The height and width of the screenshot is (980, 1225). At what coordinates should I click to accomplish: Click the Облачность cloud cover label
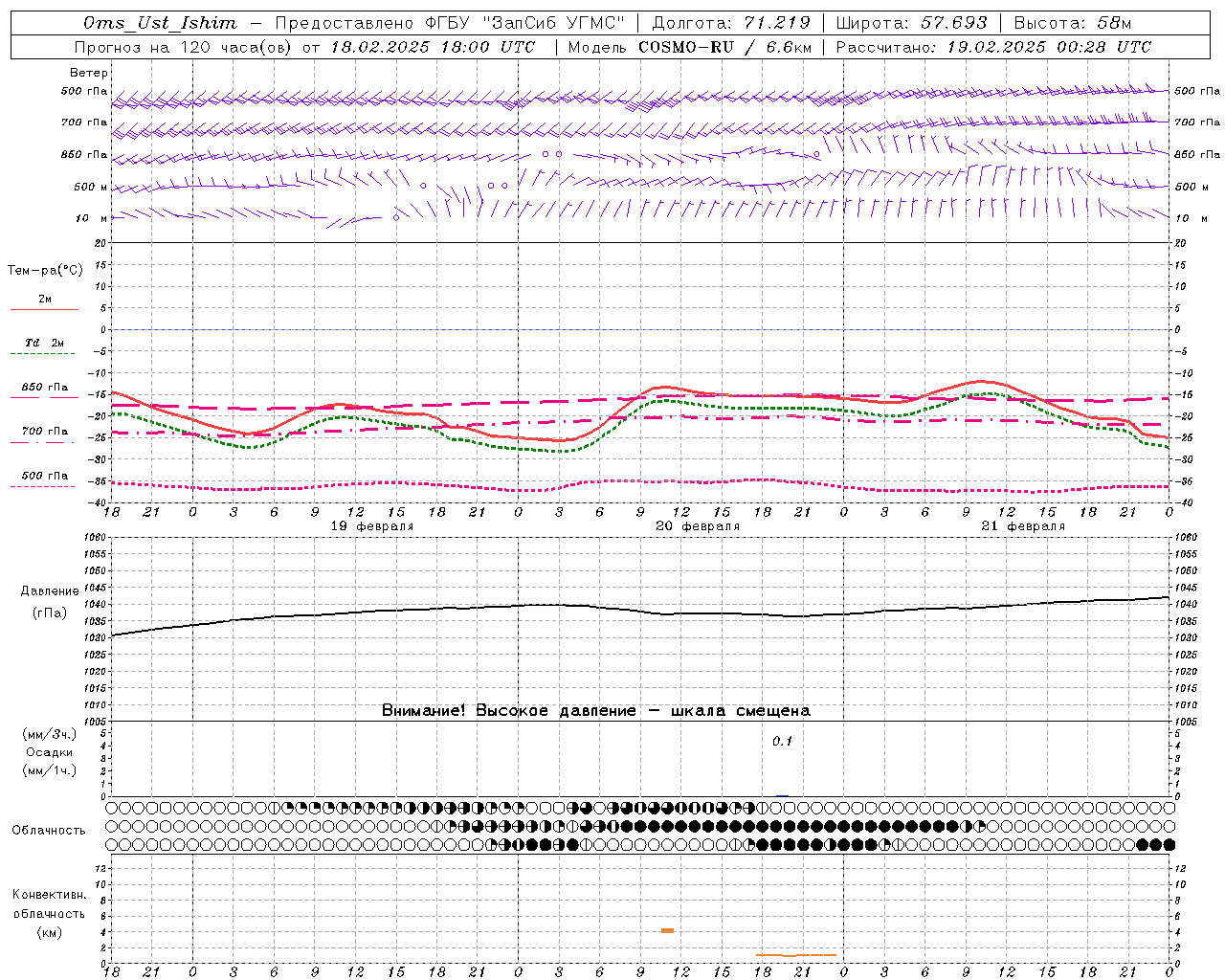49,831
